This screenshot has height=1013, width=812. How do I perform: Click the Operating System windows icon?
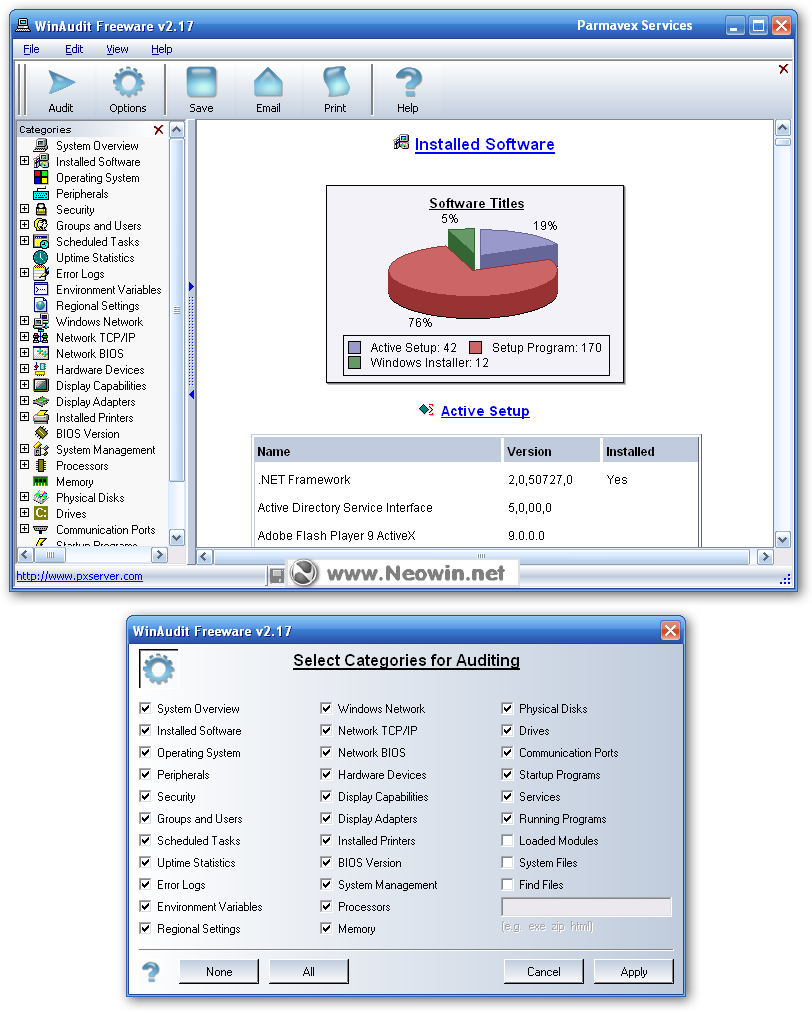[x=41, y=177]
